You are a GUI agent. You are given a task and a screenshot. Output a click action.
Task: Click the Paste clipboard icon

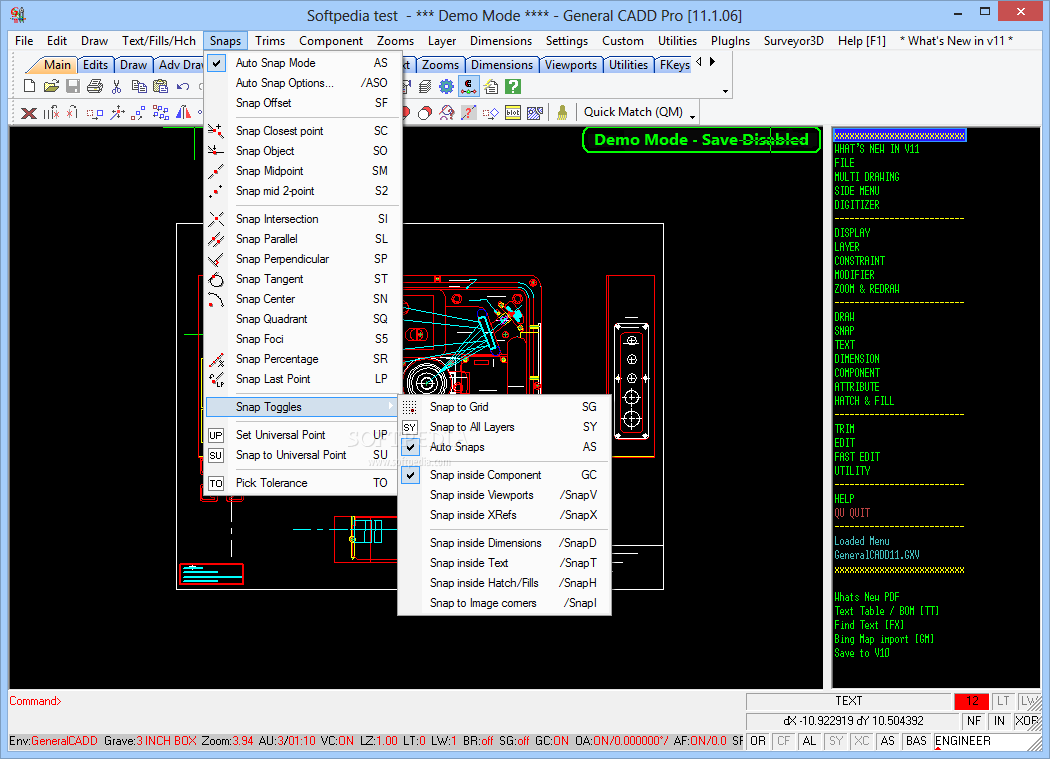(x=160, y=86)
